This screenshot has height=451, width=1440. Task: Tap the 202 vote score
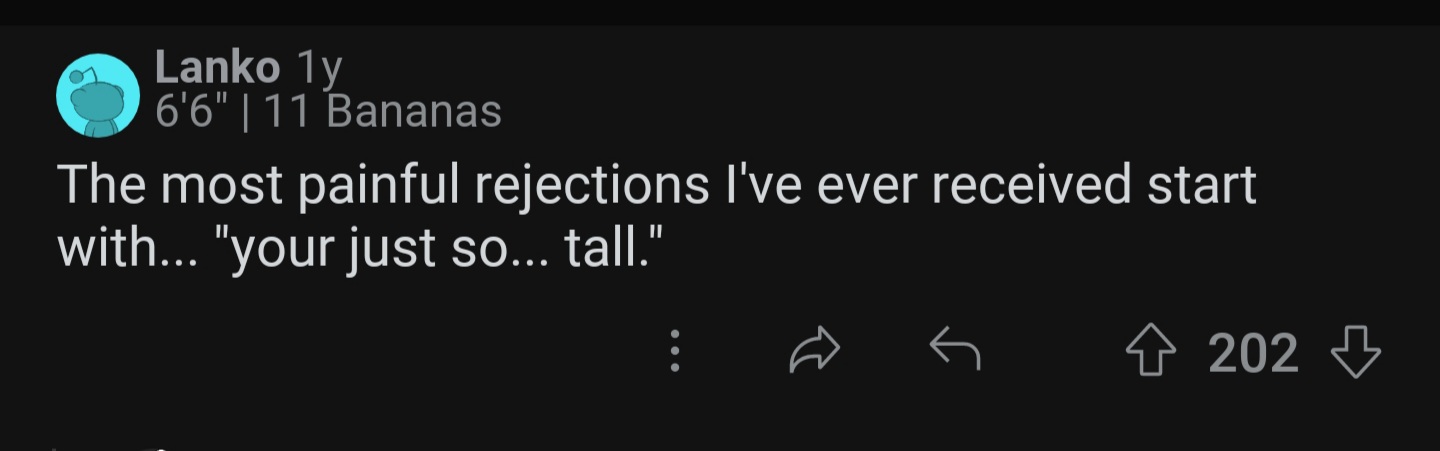pos(1254,353)
